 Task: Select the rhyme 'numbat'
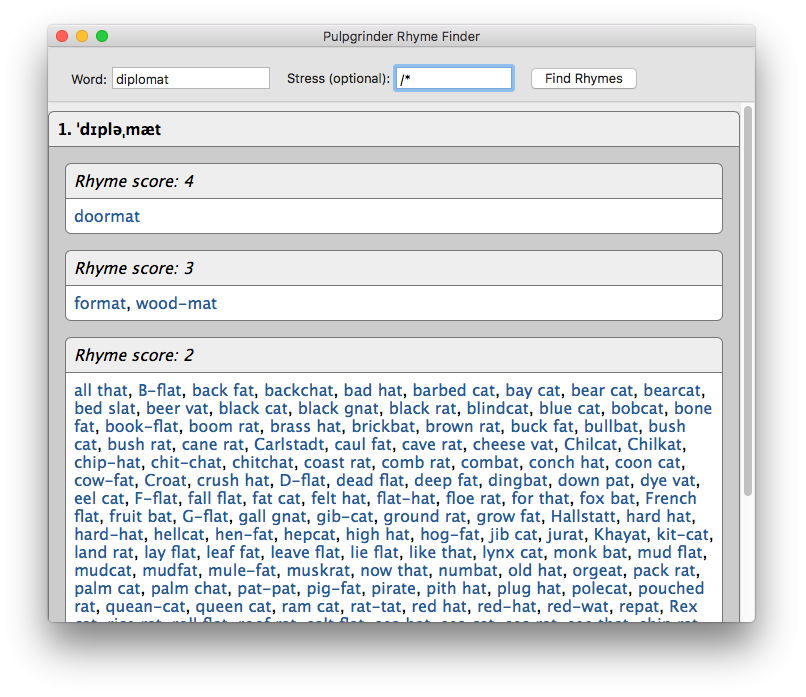coord(468,571)
